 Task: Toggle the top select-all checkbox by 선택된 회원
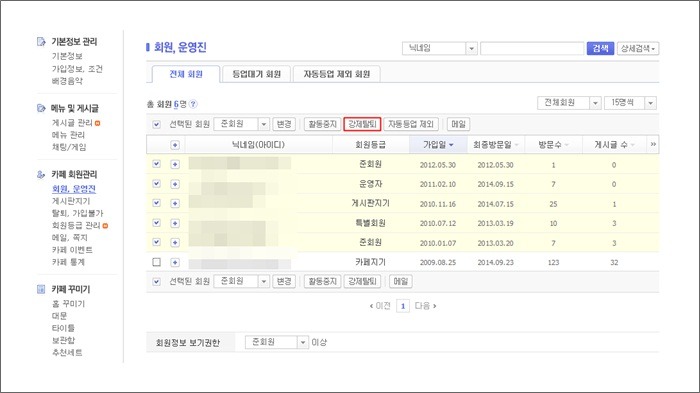pos(156,125)
